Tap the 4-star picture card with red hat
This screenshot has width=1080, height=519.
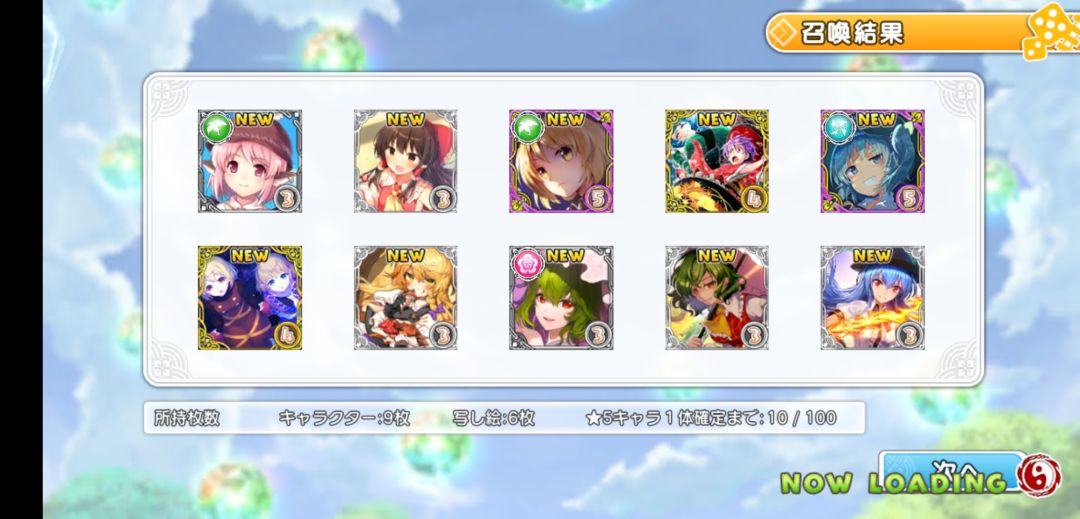pyautogui.click(x=717, y=161)
